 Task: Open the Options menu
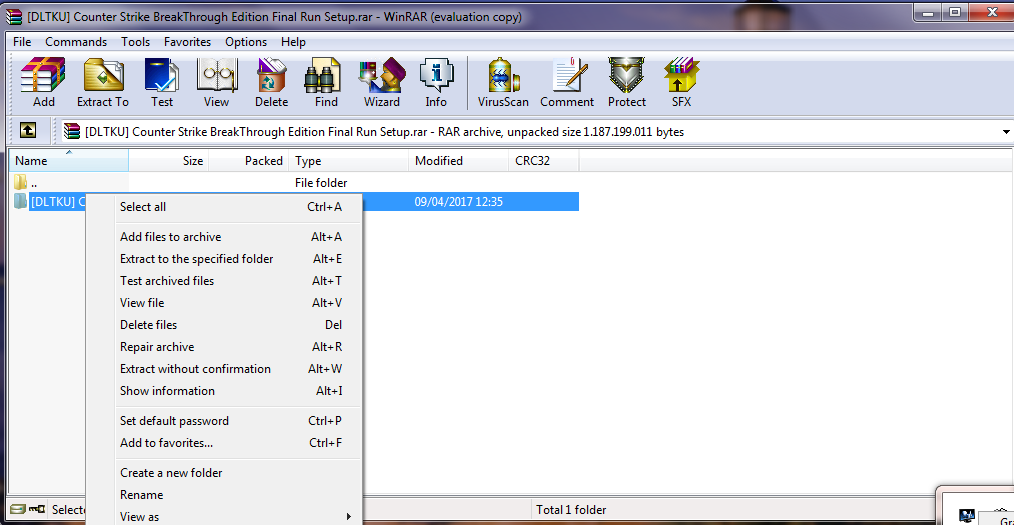point(246,41)
